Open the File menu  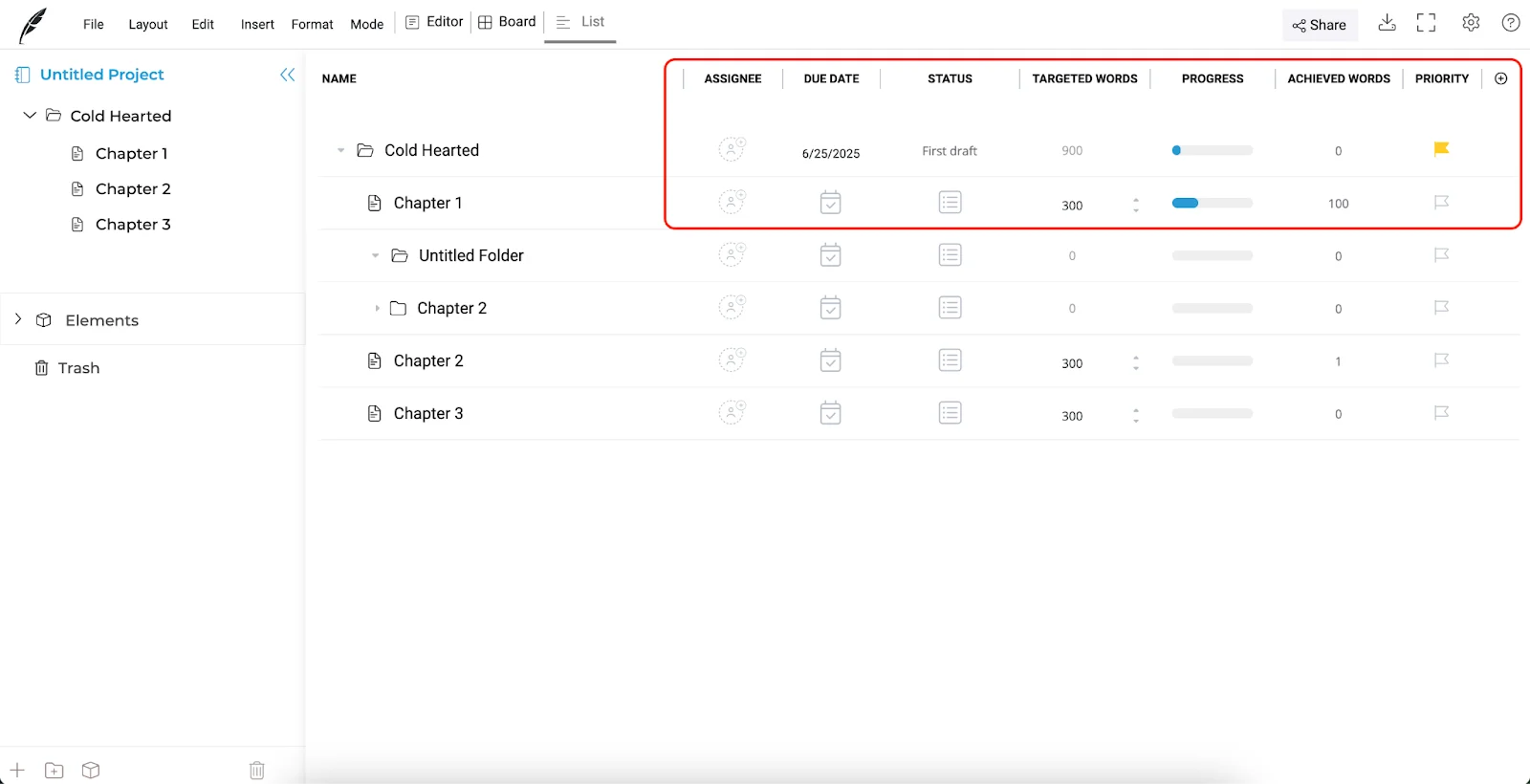tap(94, 25)
